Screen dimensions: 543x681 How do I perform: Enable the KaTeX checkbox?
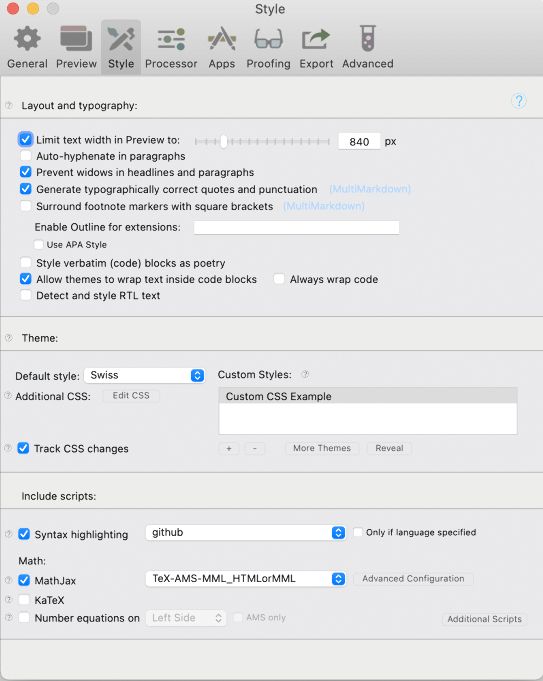pos(24,600)
